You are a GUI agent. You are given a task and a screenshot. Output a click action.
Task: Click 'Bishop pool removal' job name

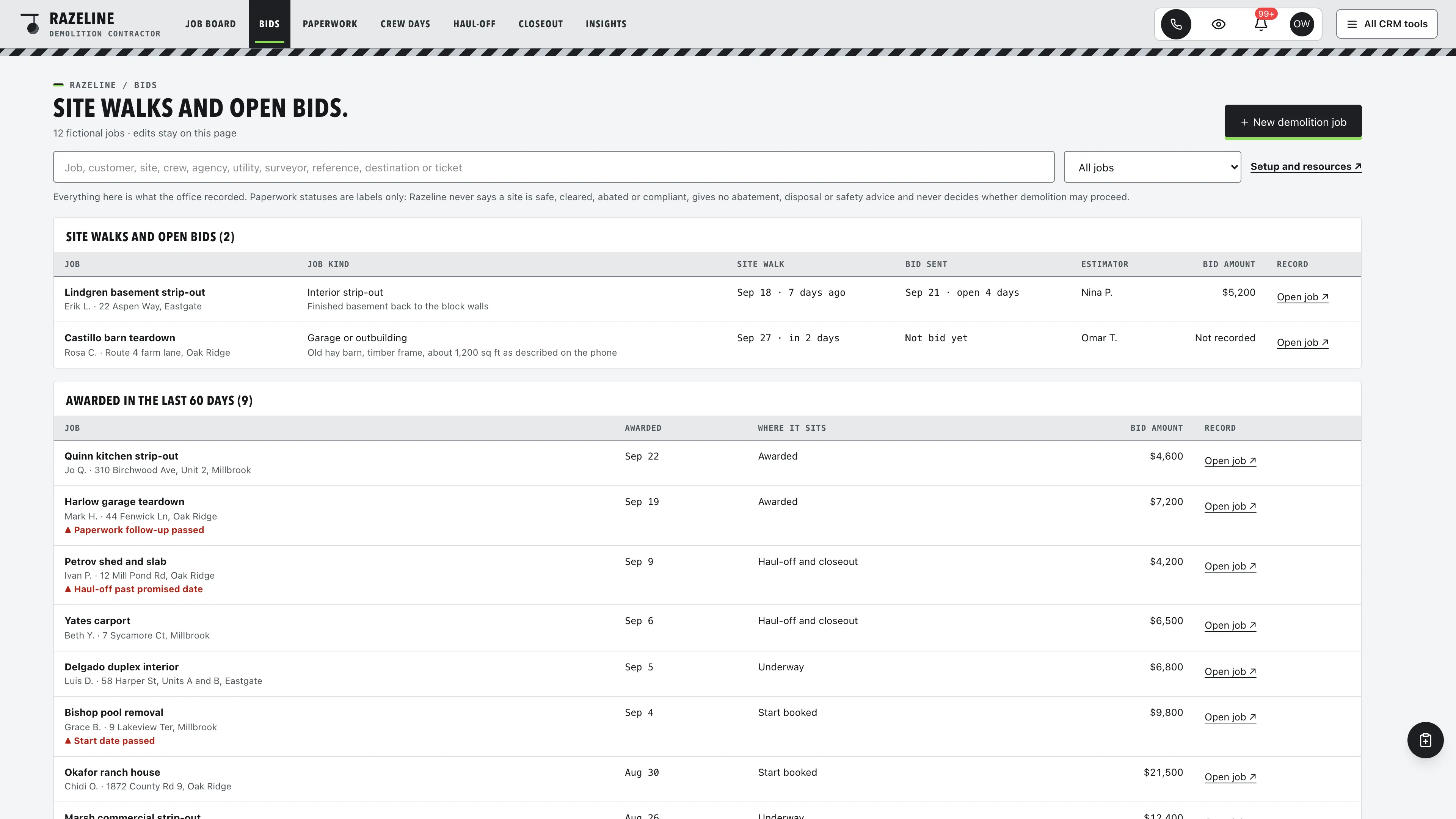[114, 712]
